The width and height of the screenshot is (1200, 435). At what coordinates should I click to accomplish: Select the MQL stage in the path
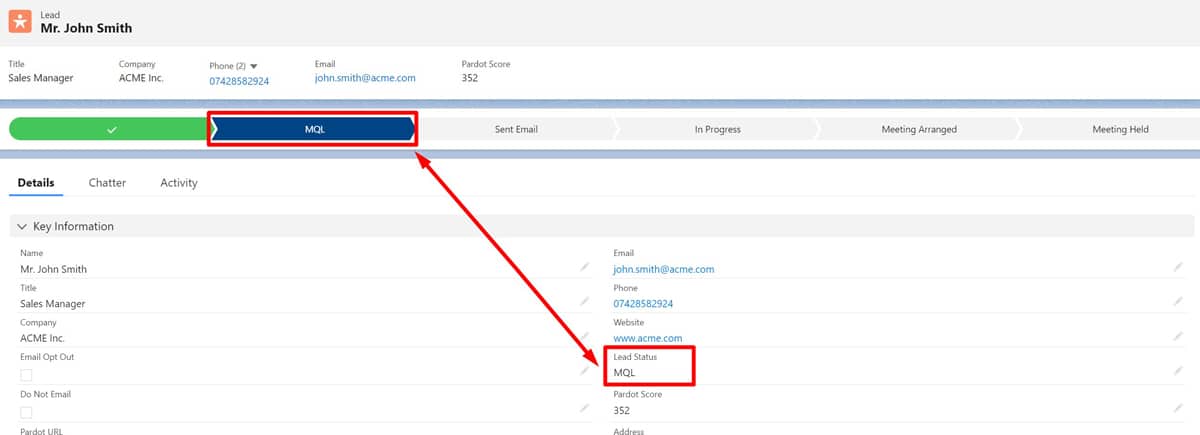click(x=314, y=129)
